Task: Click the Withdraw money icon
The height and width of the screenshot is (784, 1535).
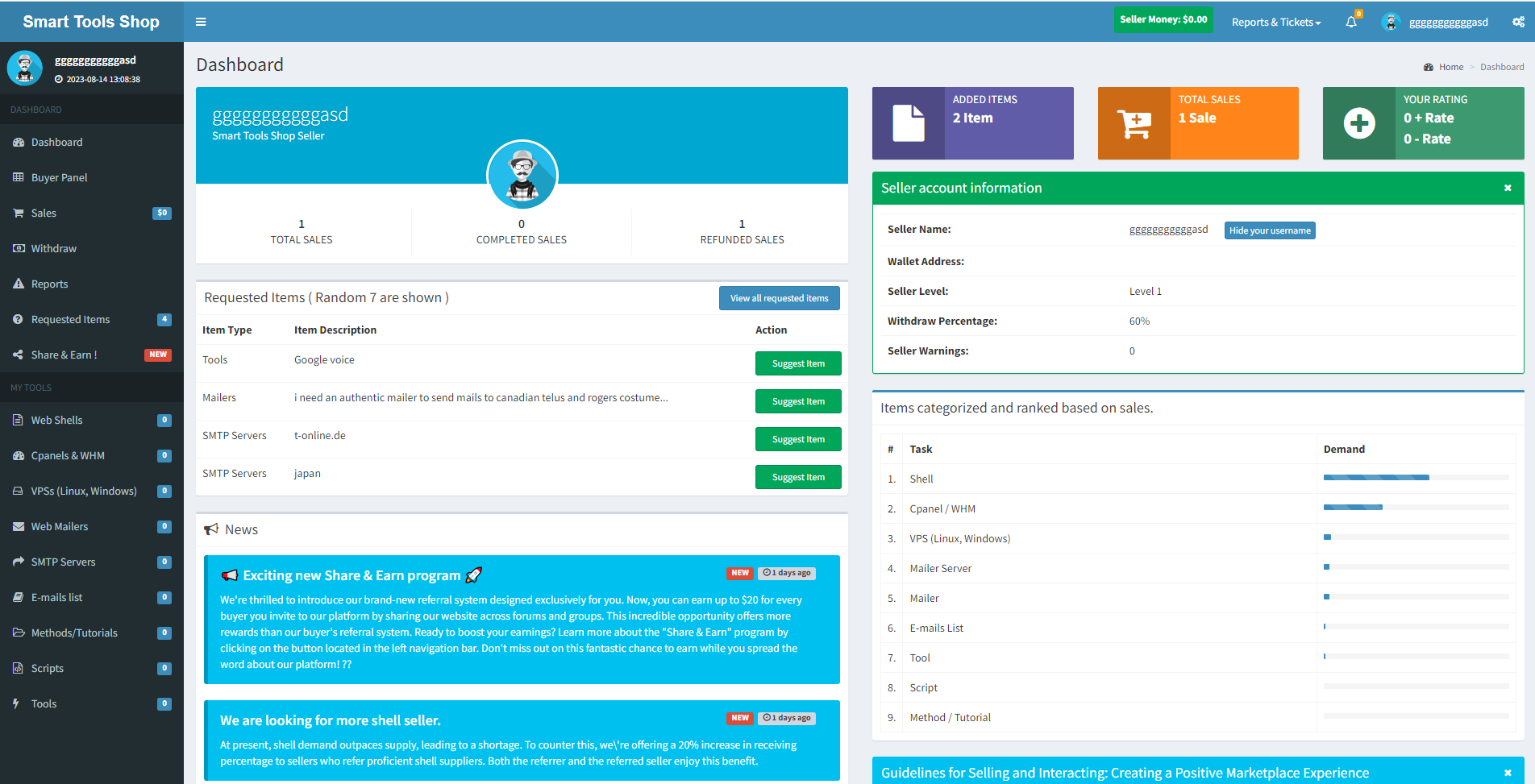Action: (x=19, y=248)
